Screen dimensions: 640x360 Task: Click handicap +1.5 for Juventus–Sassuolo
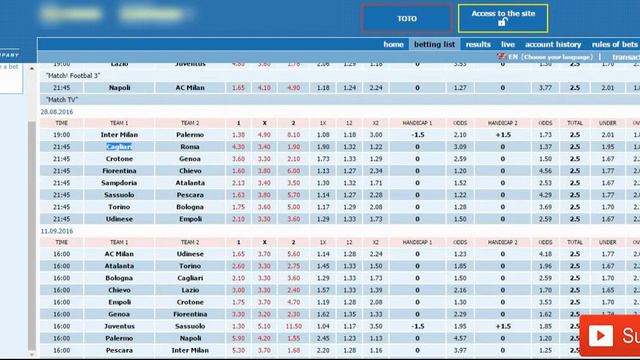[x=503, y=326]
